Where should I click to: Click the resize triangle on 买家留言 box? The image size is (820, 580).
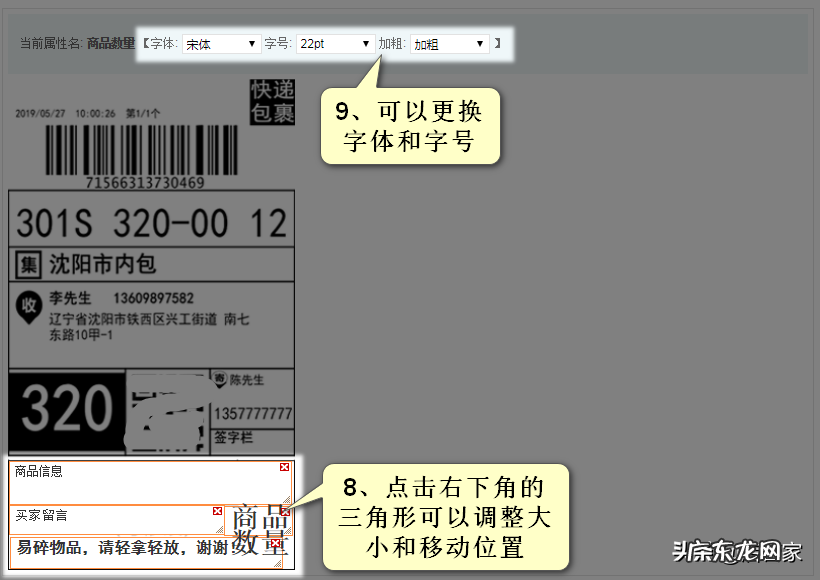point(220,530)
